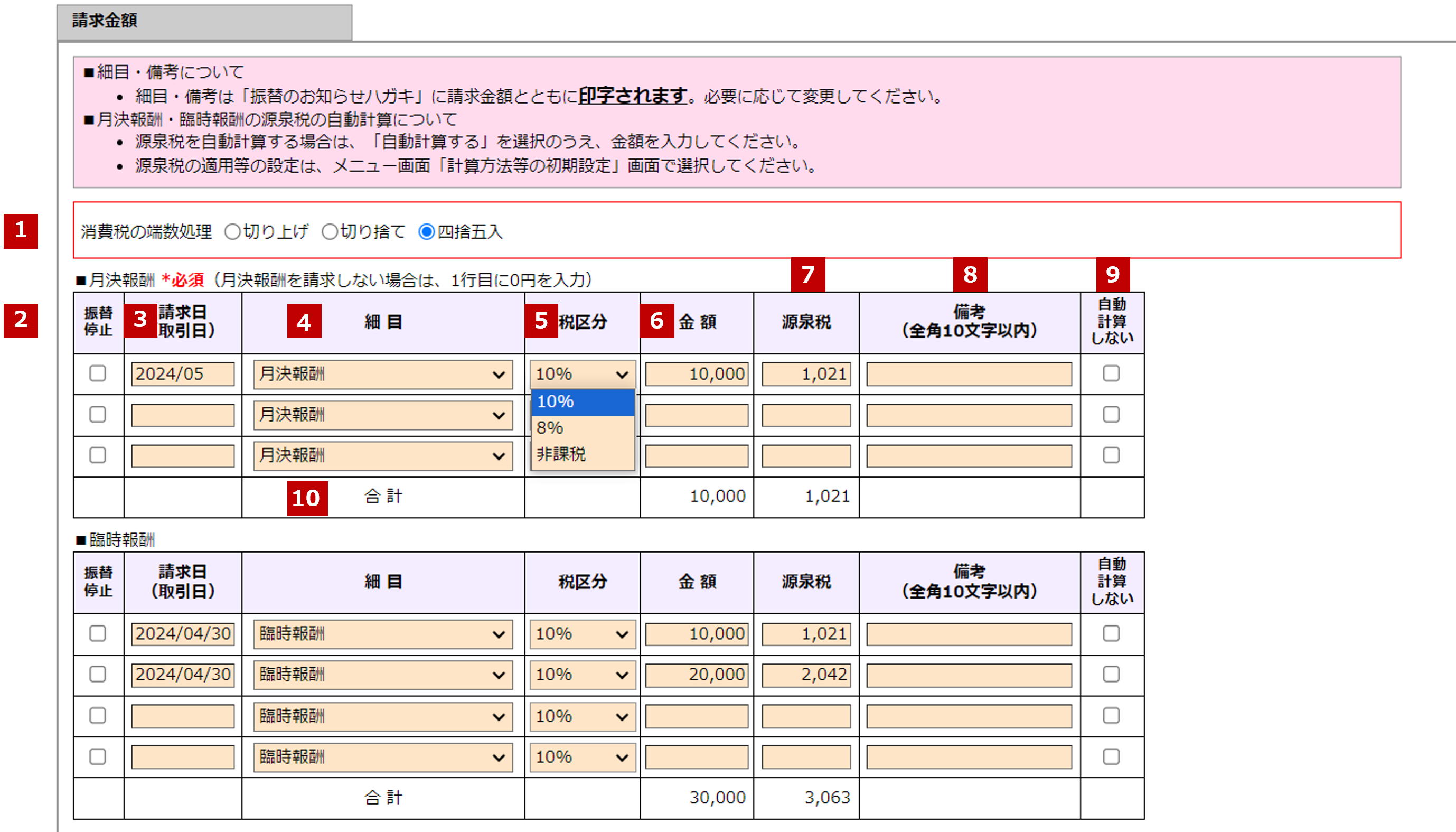Click the red number 1 marker
The width and height of the screenshot is (1456, 832).
tap(21, 230)
